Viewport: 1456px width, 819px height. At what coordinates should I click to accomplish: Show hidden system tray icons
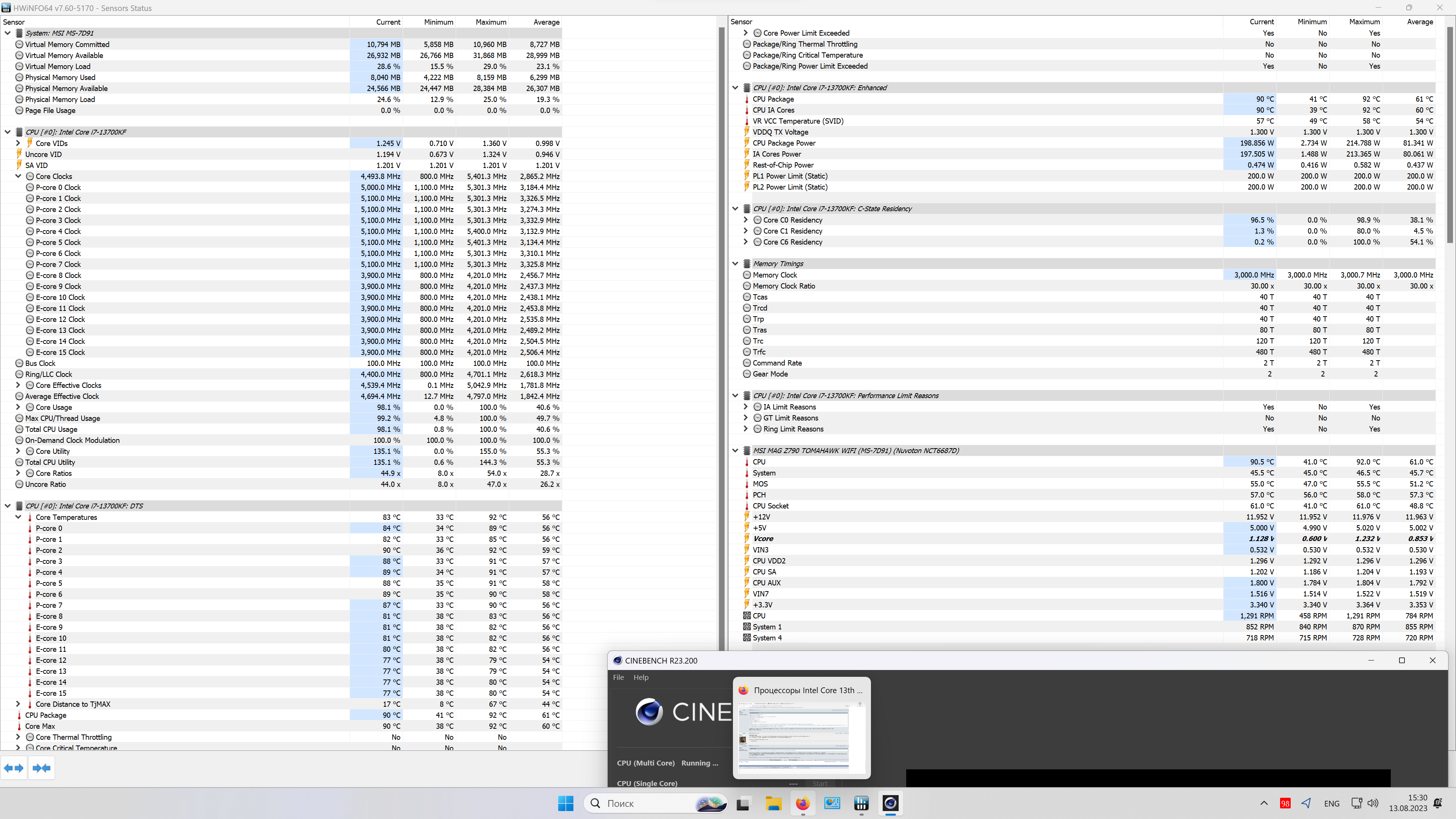pos(1264,803)
